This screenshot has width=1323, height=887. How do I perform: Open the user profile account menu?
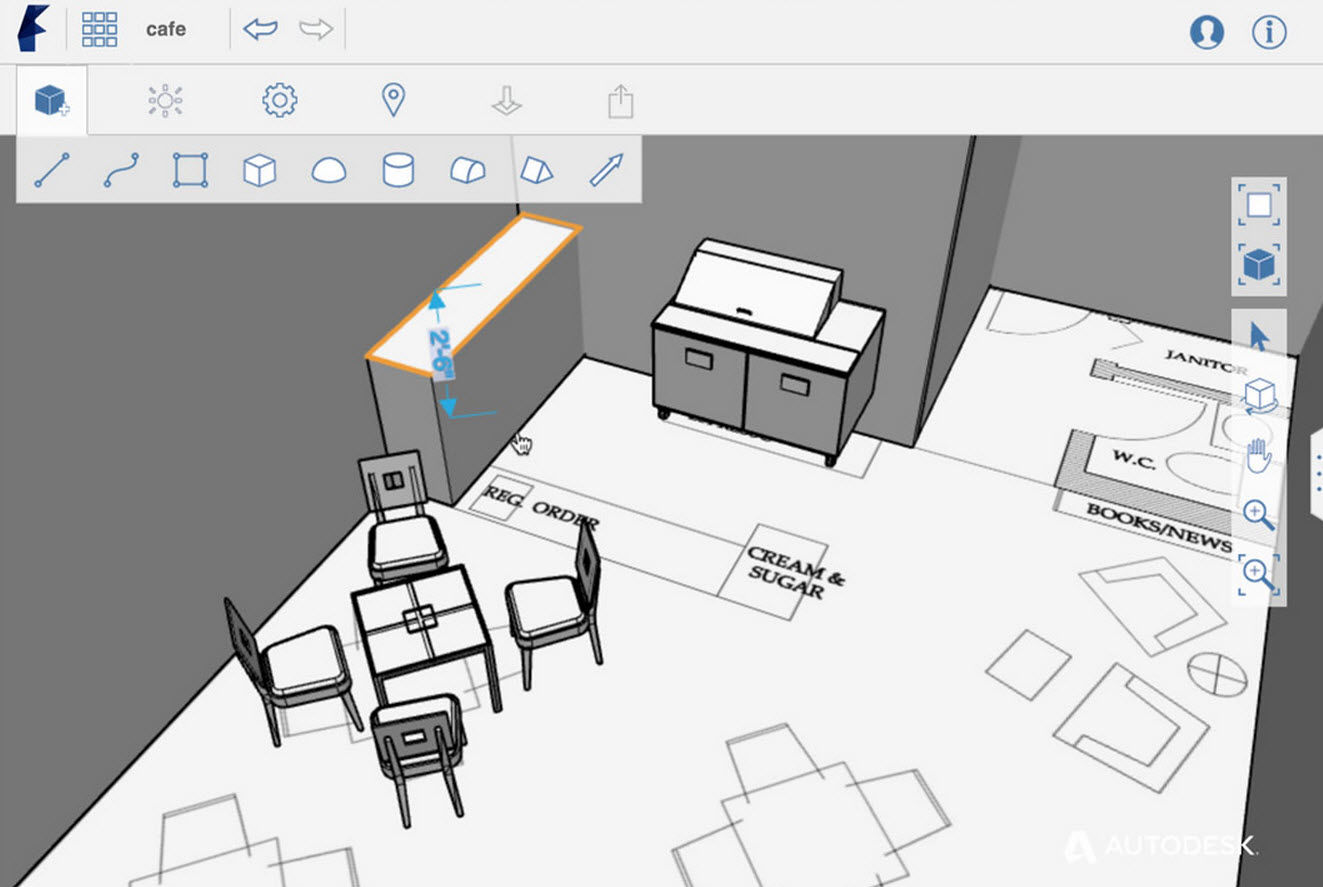pyautogui.click(x=1207, y=32)
